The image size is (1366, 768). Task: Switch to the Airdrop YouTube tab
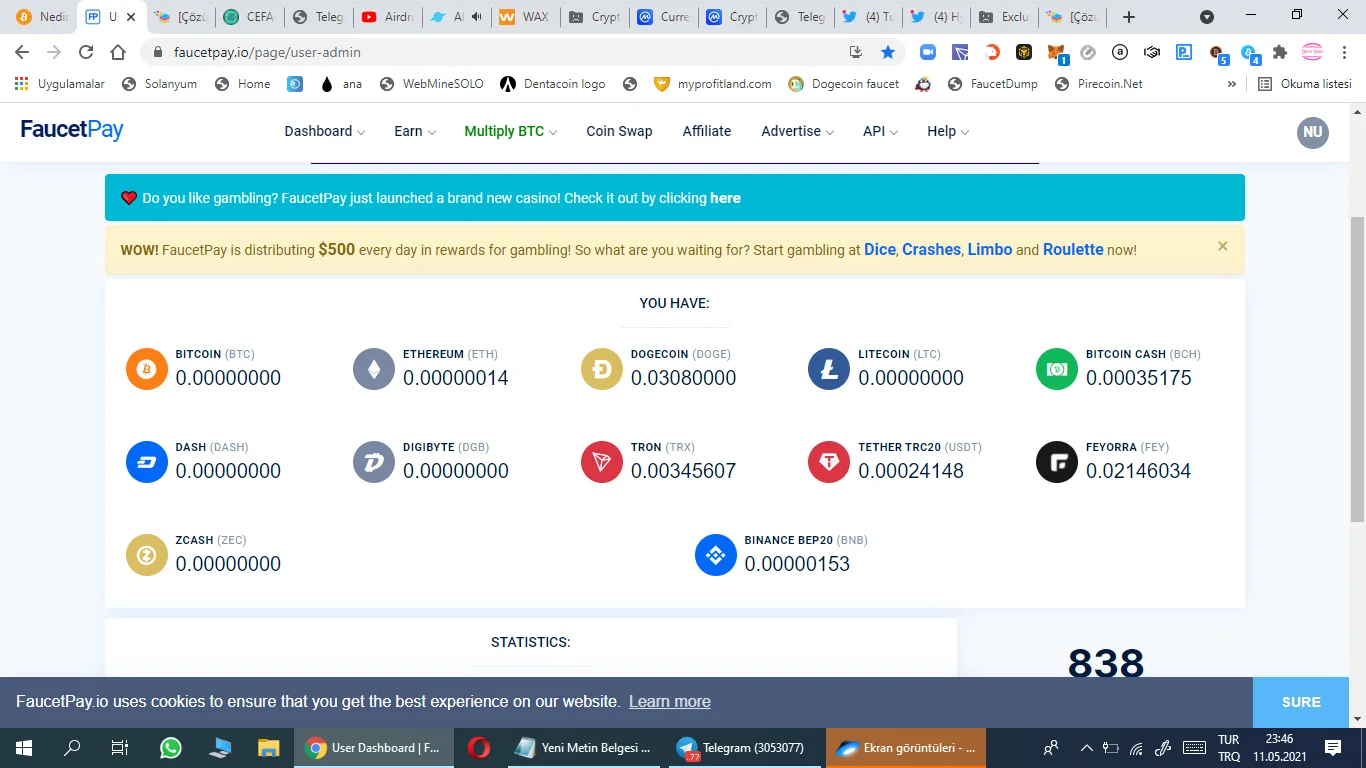tap(387, 17)
